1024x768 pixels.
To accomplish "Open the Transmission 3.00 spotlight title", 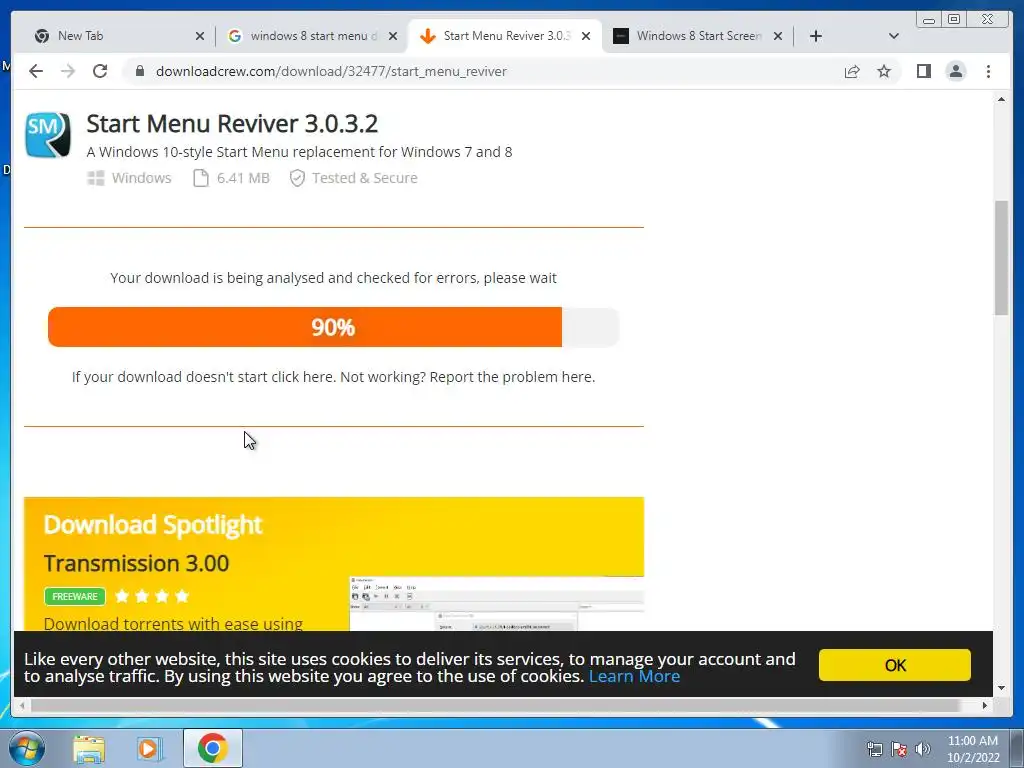I will tap(136, 563).
